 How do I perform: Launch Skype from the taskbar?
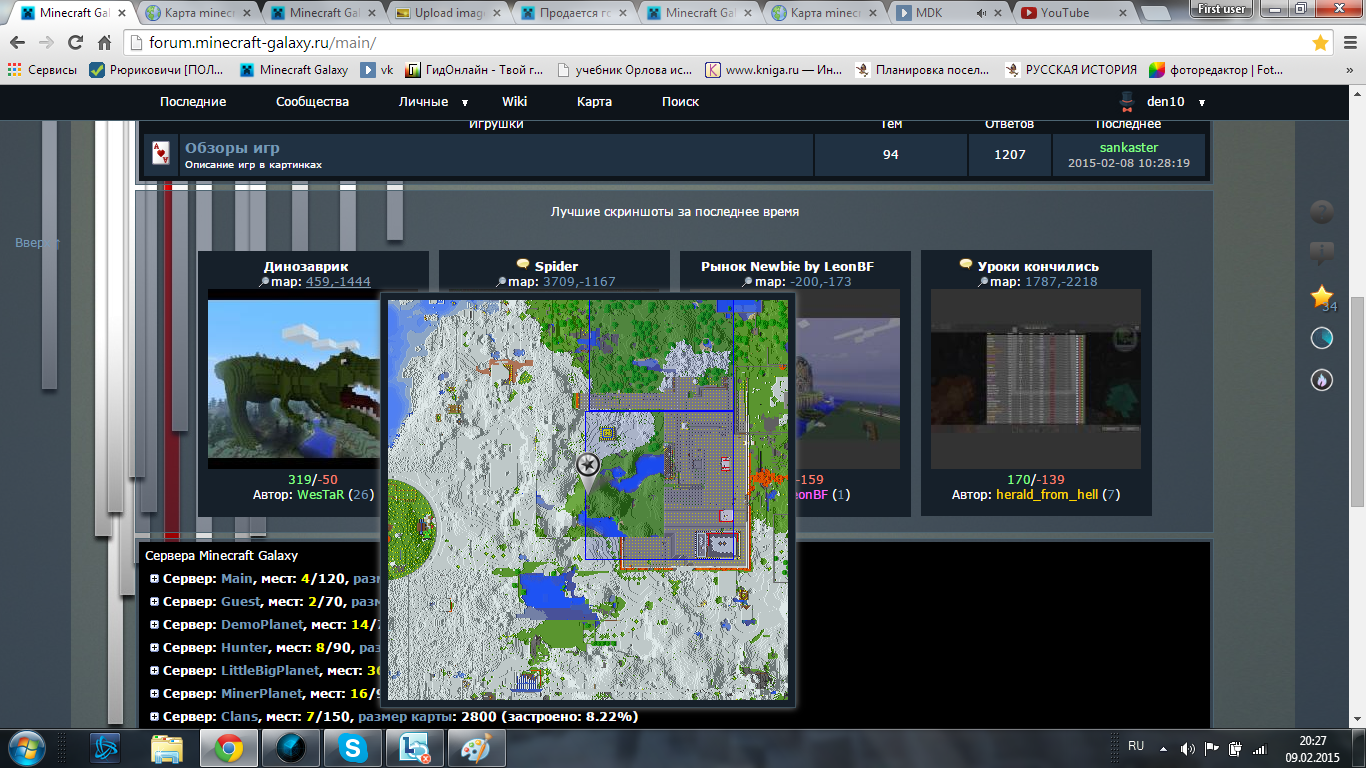tap(352, 748)
